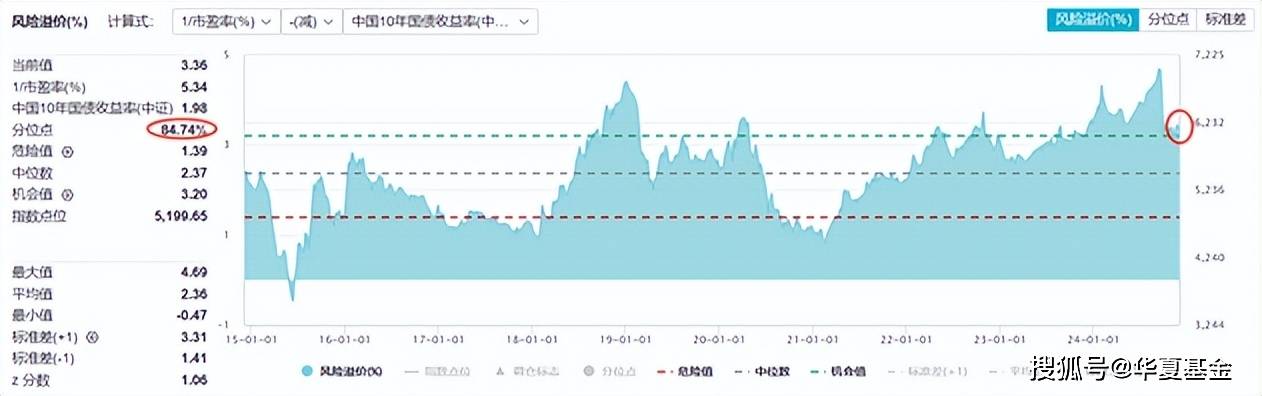Image resolution: width=1262 pixels, height=396 pixels.
Task: Click the 16-01-01 date axis label
Action: pyautogui.click(x=344, y=339)
